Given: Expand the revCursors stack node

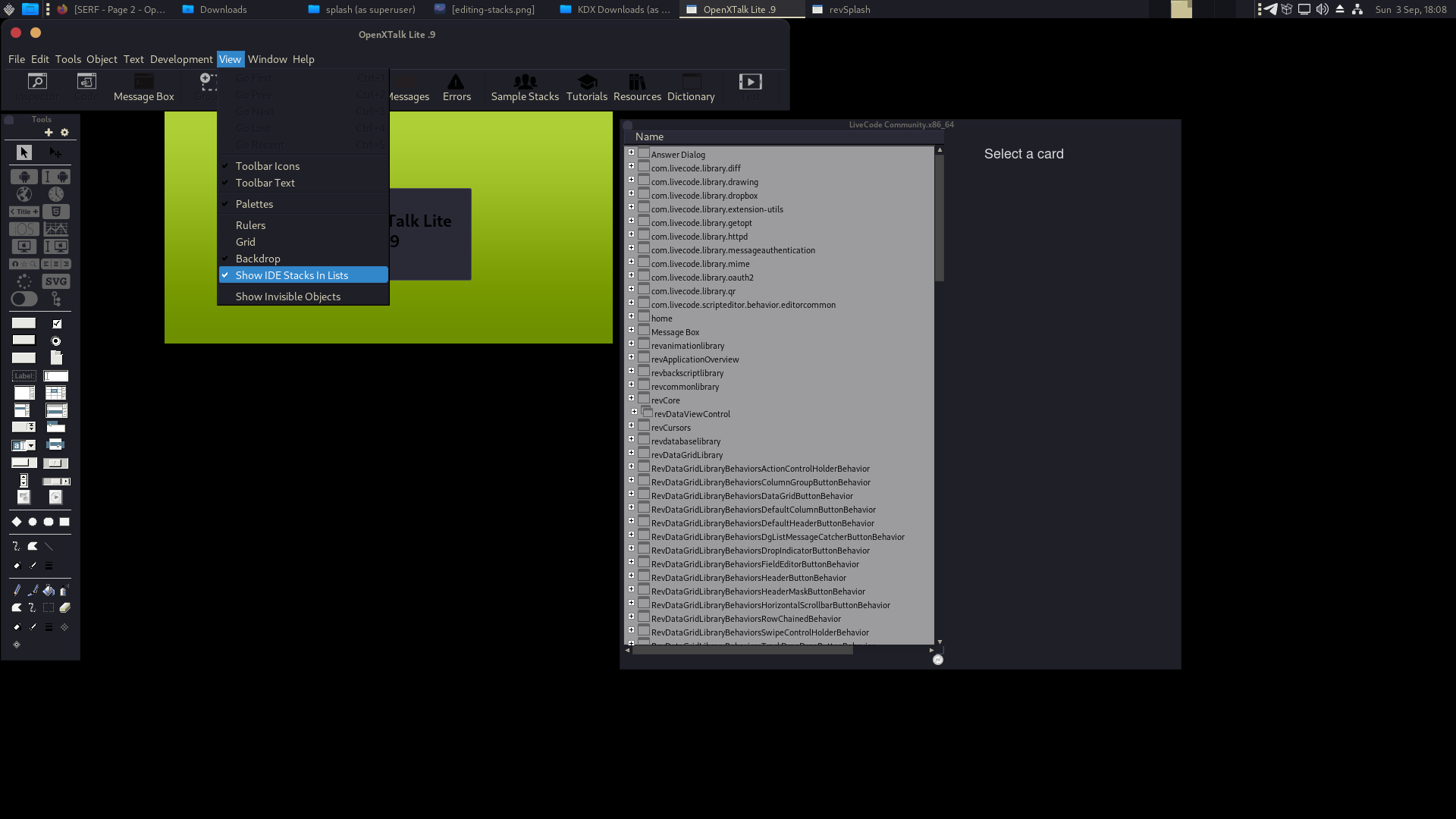Looking at the screenshot, I should (x=631, y=425).
